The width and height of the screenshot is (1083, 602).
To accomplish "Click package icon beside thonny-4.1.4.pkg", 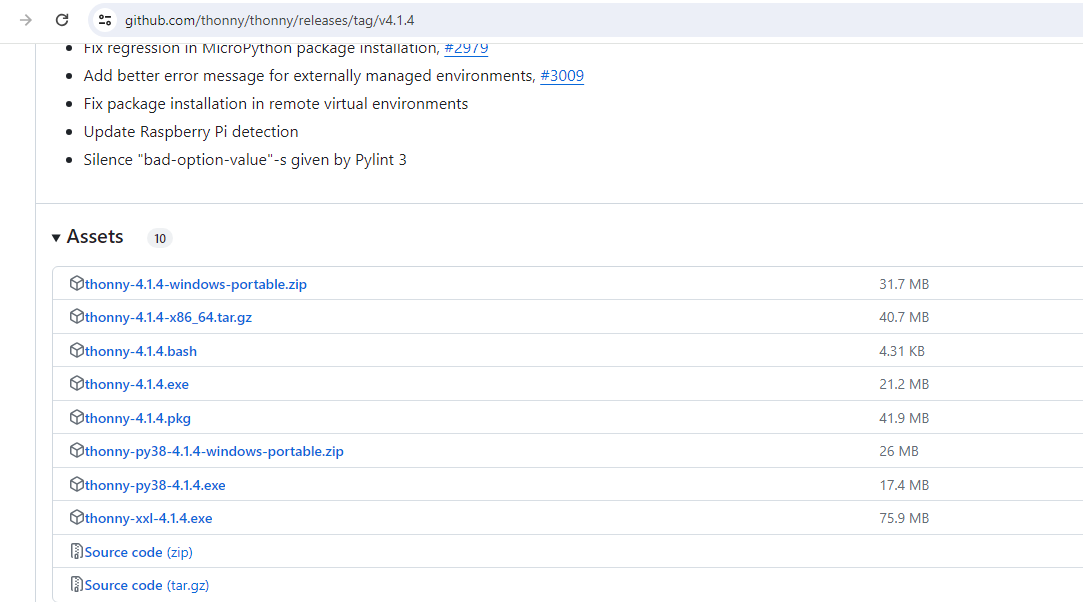I will tap(77, 417).
